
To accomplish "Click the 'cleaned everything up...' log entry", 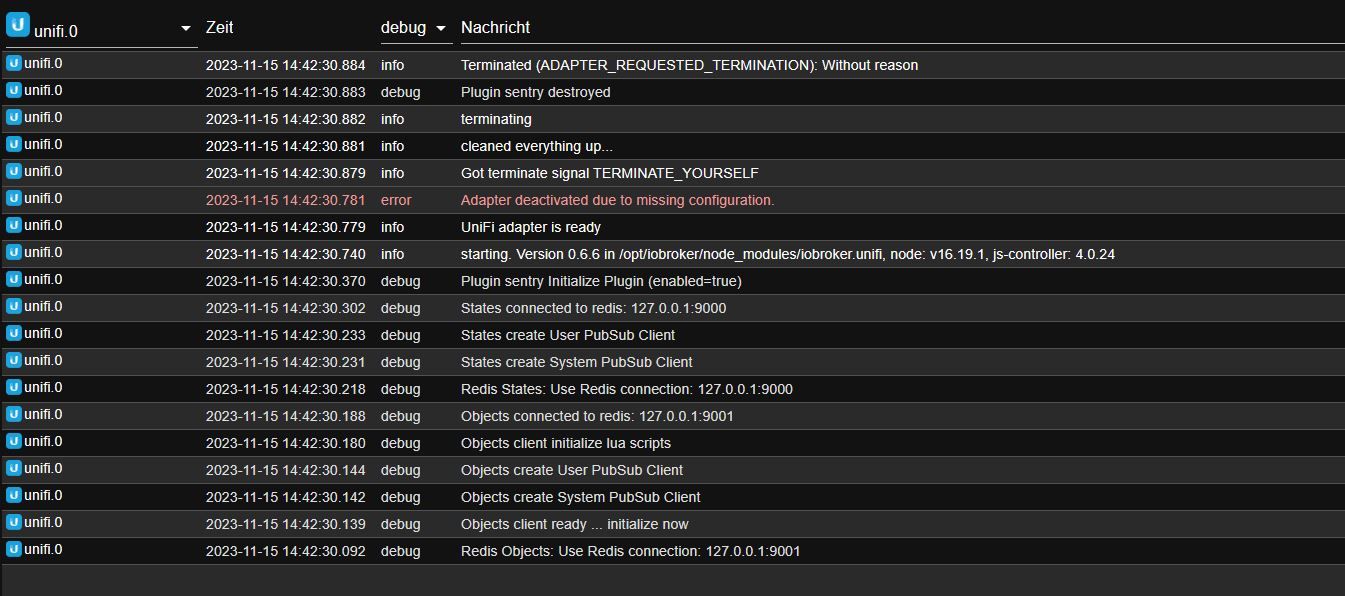I will (536, 146).
